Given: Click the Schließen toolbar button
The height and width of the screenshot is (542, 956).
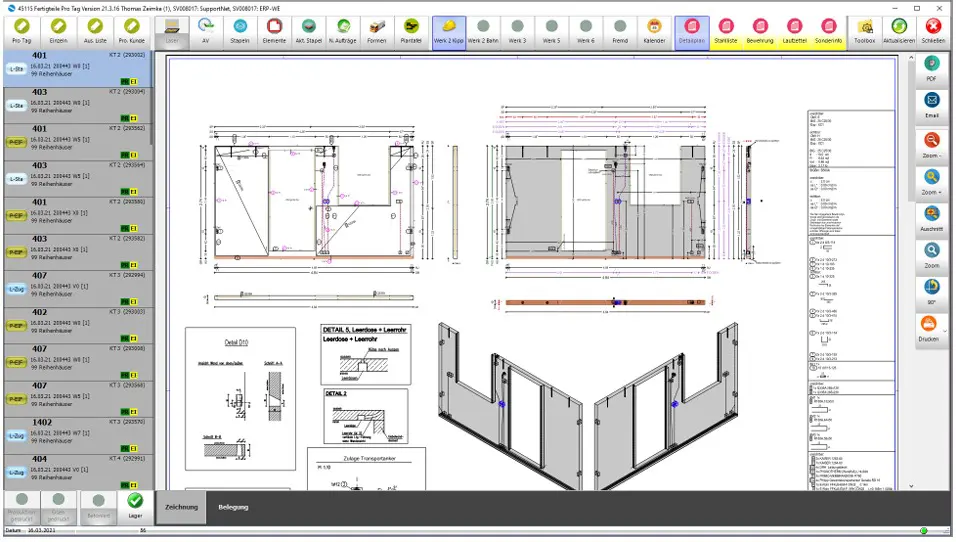Looking at the screenshot, I should [933, 31].
